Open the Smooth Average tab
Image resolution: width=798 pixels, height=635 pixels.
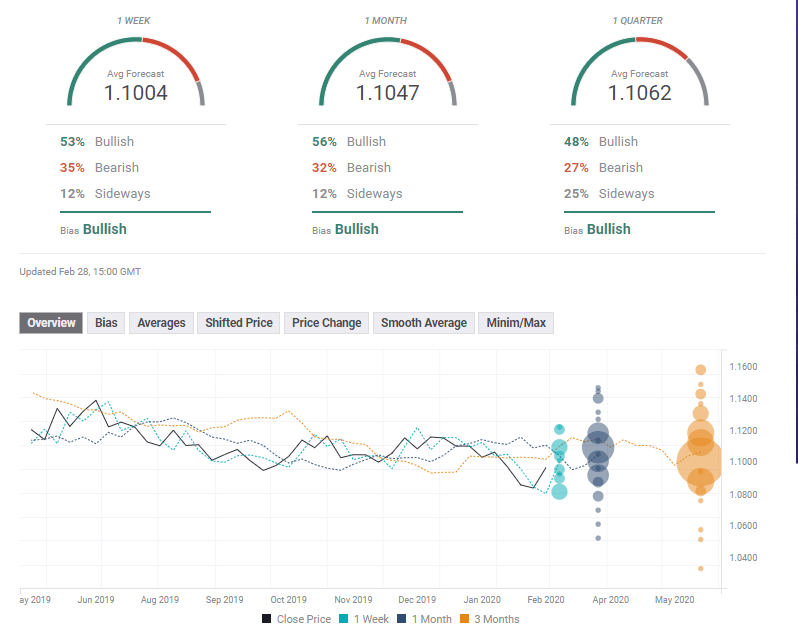(424, 323)
